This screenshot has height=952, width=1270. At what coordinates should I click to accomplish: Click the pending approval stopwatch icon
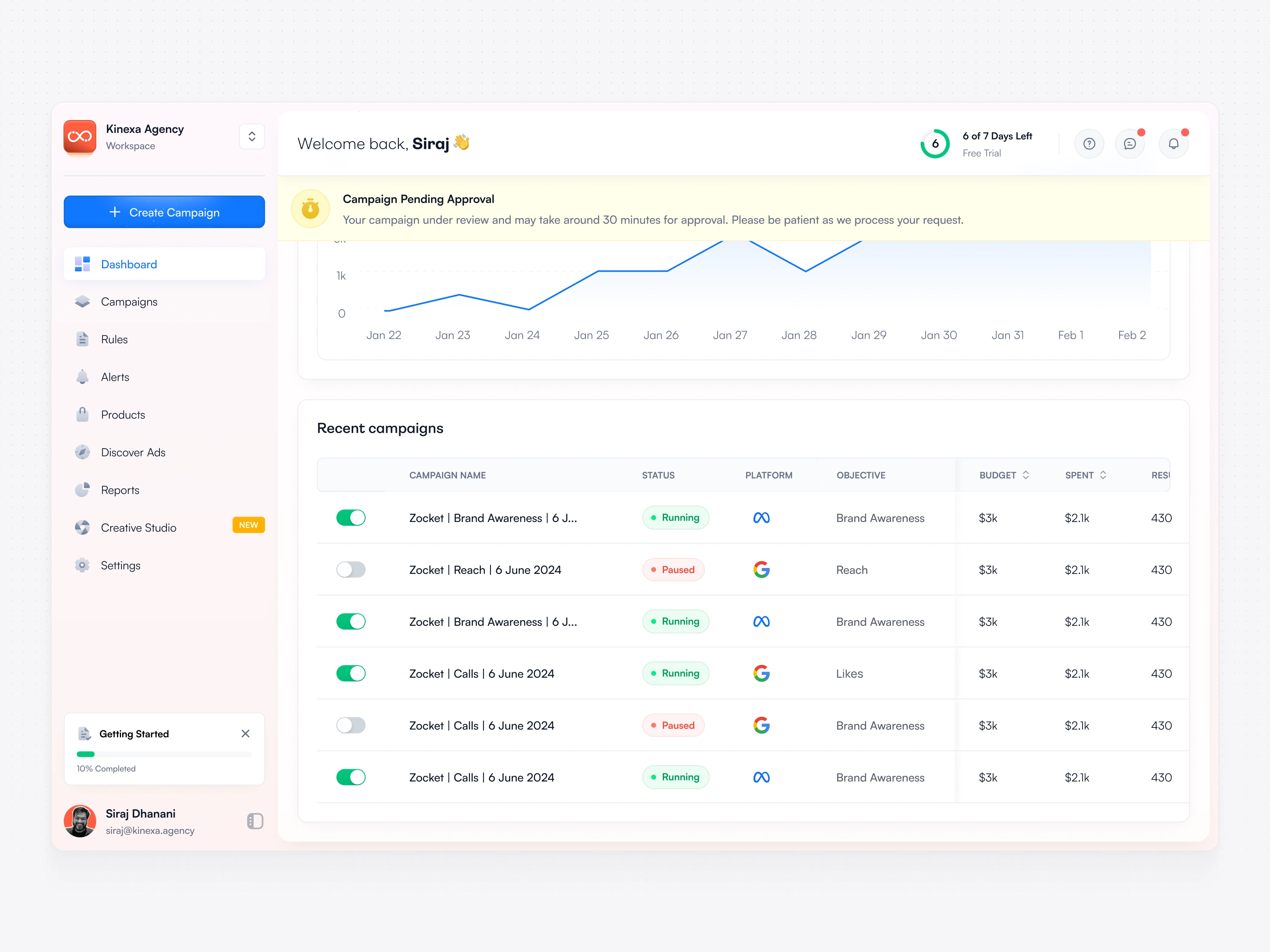tap(310, 209)
